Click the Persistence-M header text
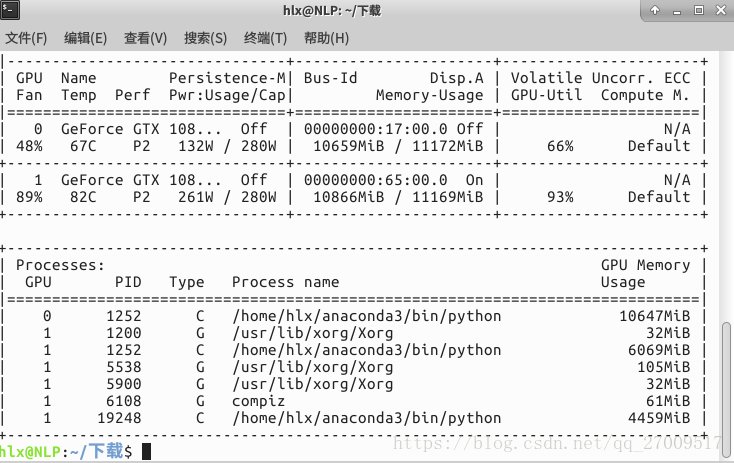Viewport: 734px width, 463px height. [227, 78]
